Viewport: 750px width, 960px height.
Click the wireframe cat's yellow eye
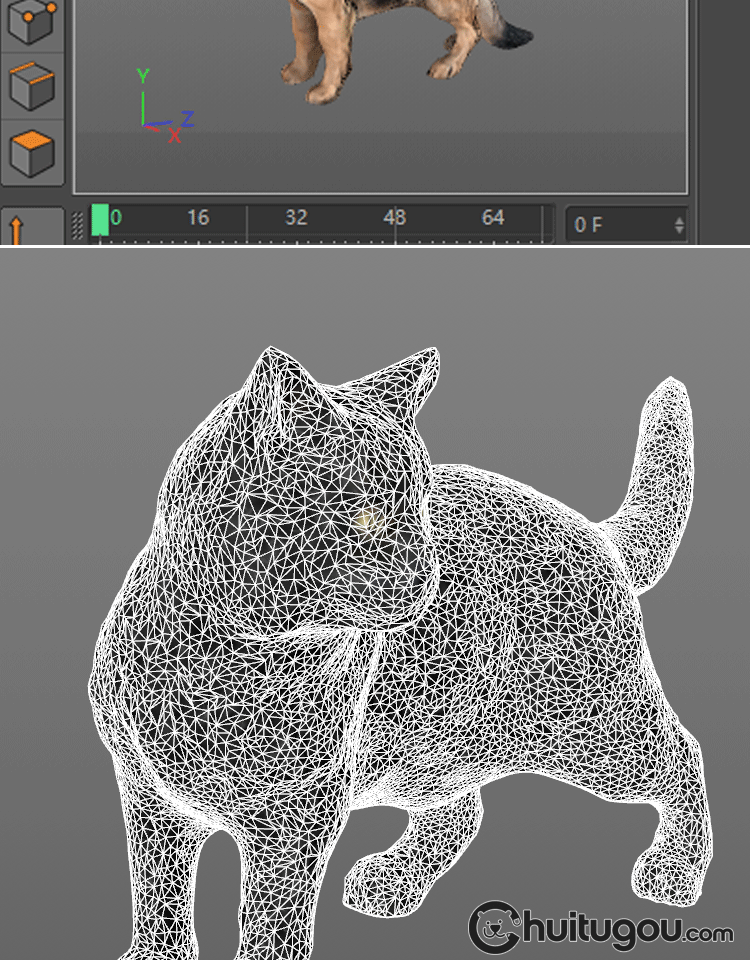[369, 518]
